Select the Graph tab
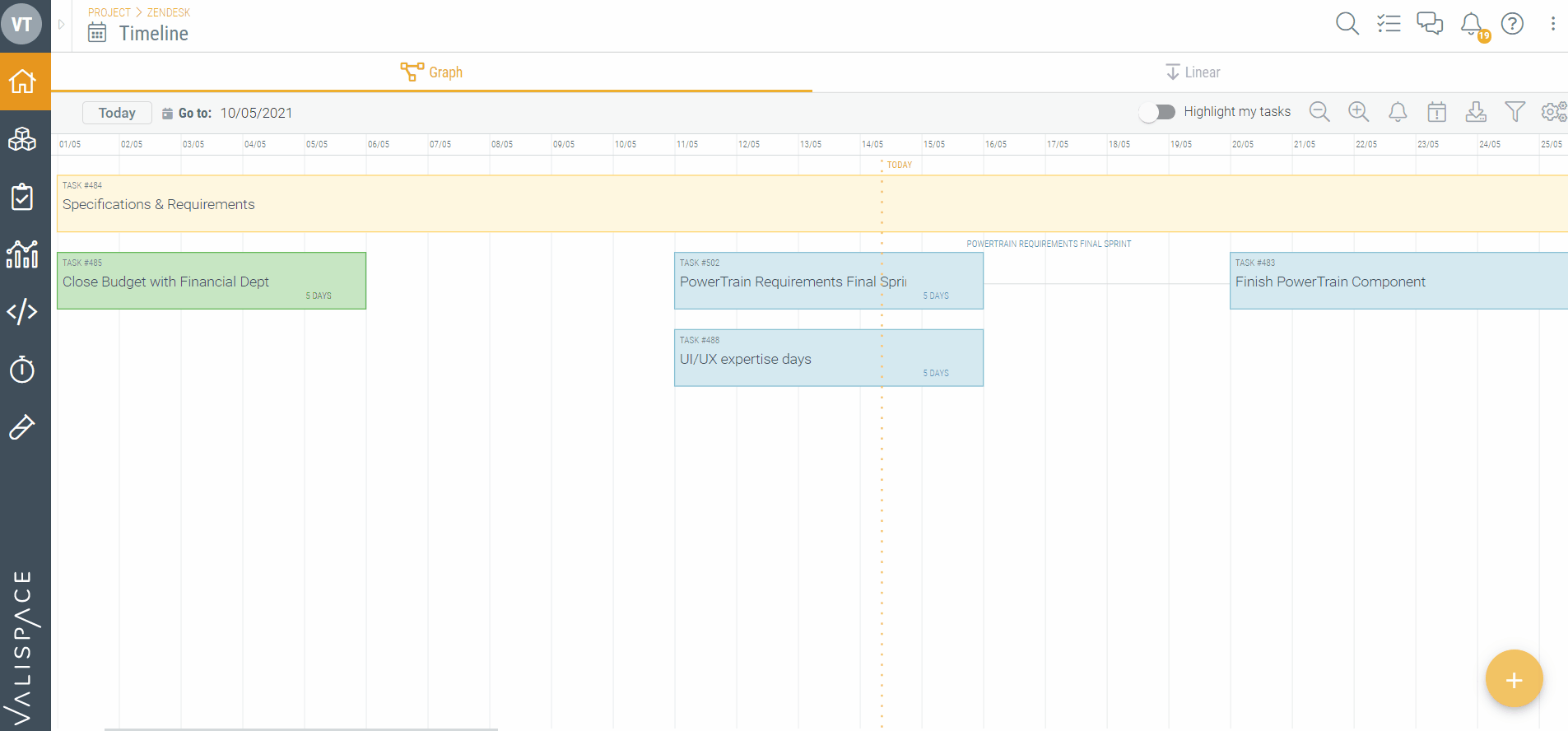The image size is (1568, 731). [x=432, y=72]
